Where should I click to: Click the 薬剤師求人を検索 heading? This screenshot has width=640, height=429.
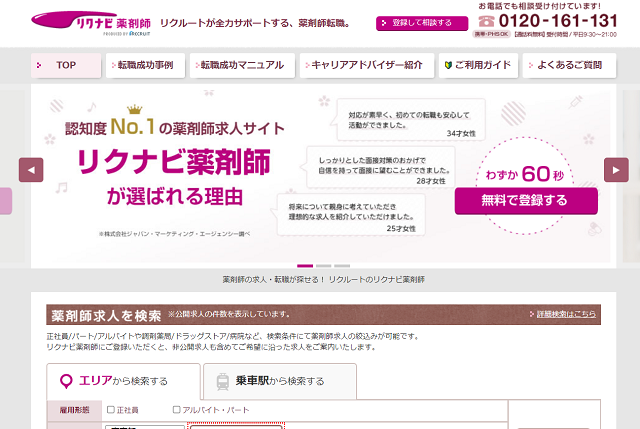[x=107, y=316]
